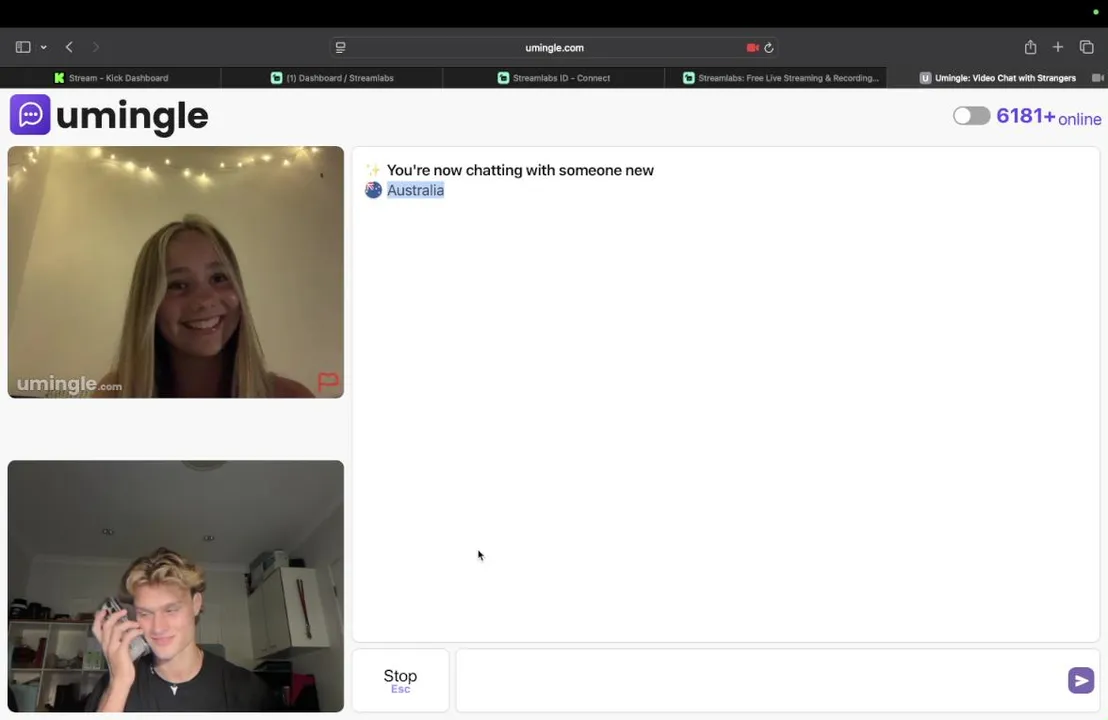Toggle the switch beside 6181+ online

(x=972, y=116)
